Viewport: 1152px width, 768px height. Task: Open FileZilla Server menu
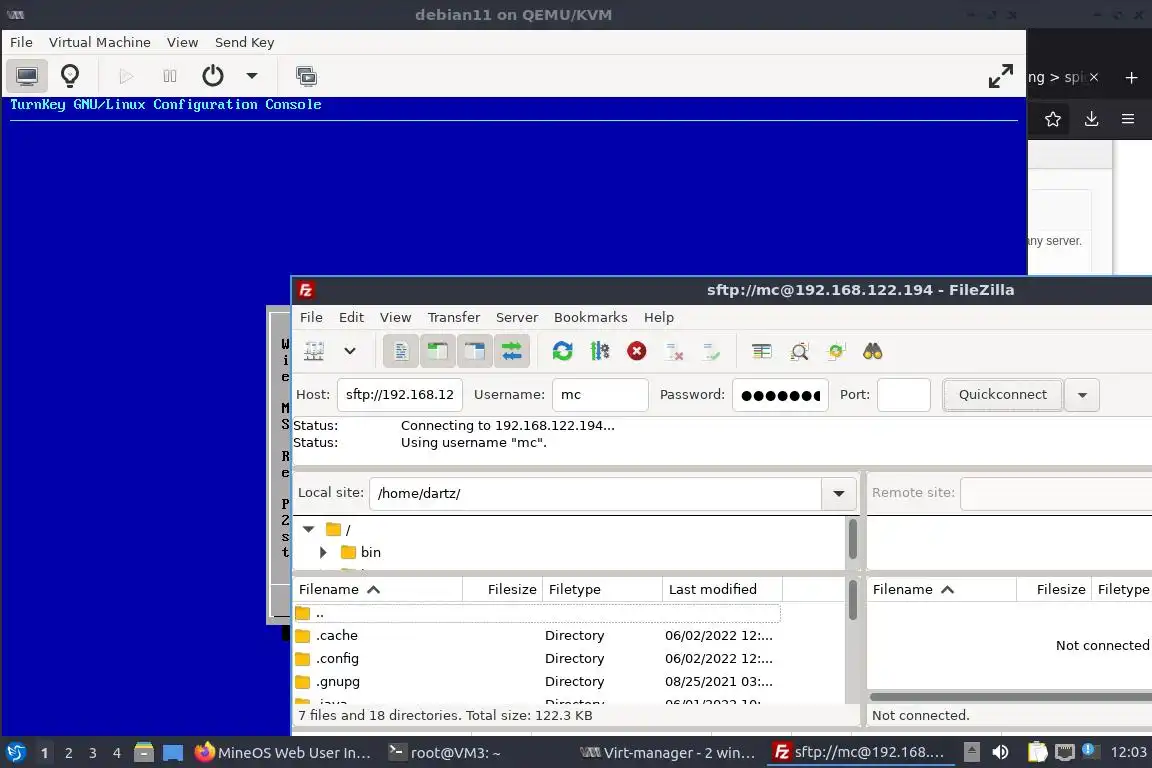click(x=516, y=317)
